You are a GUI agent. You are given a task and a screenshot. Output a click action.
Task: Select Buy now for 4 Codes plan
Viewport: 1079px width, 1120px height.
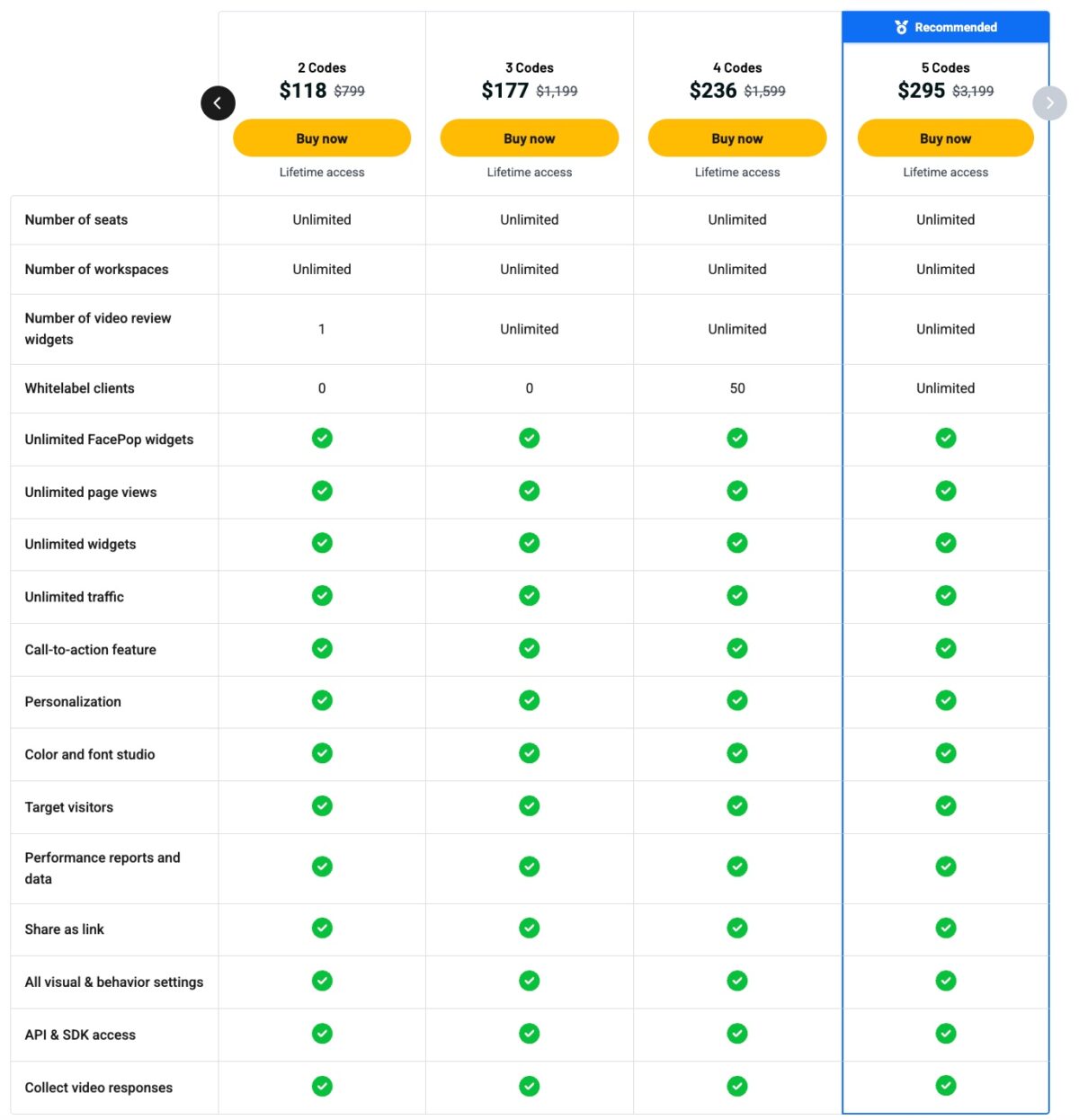[737, 138]
